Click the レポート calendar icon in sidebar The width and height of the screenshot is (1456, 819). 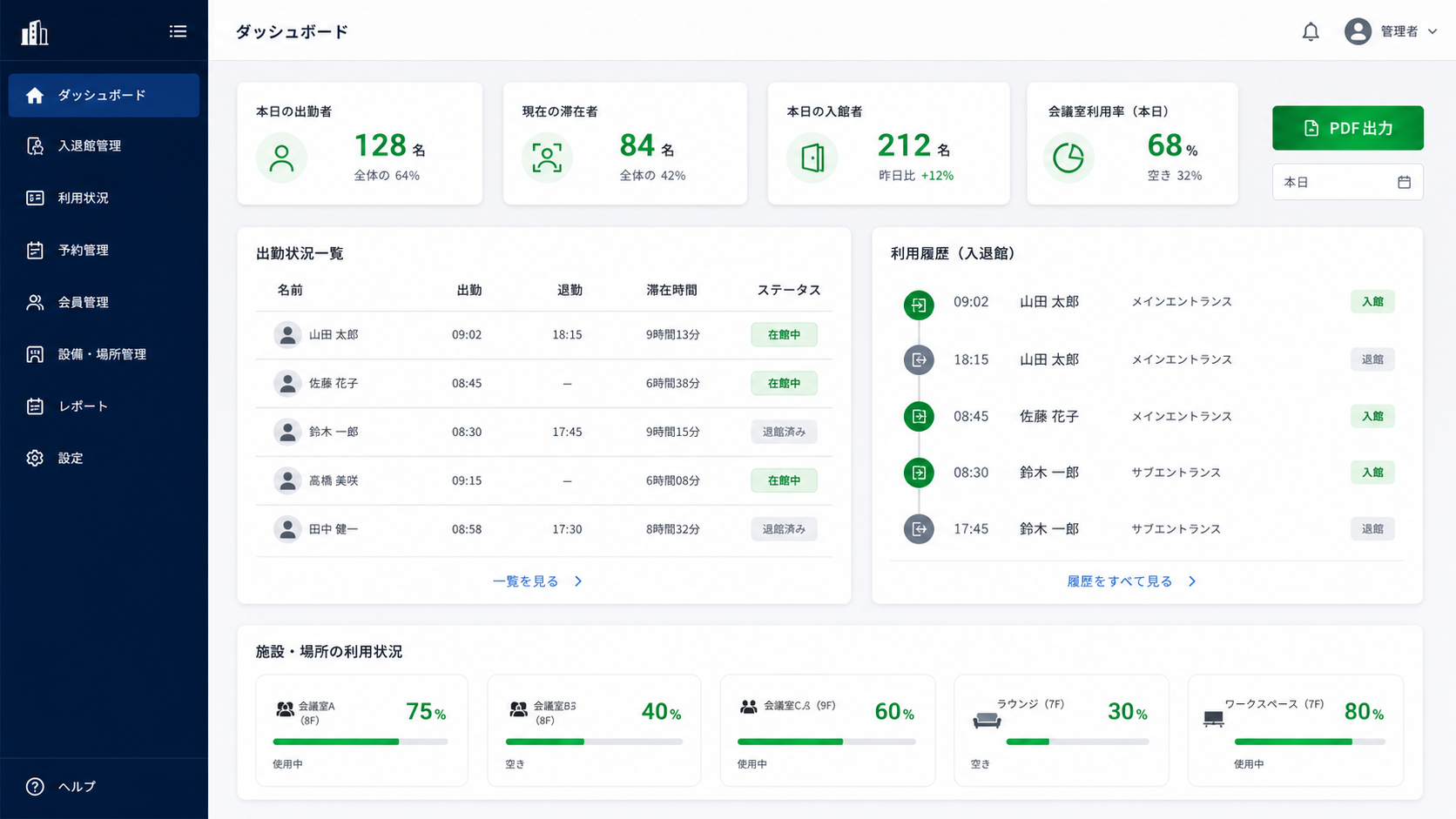pyautogui.click(x=35, y=406)
